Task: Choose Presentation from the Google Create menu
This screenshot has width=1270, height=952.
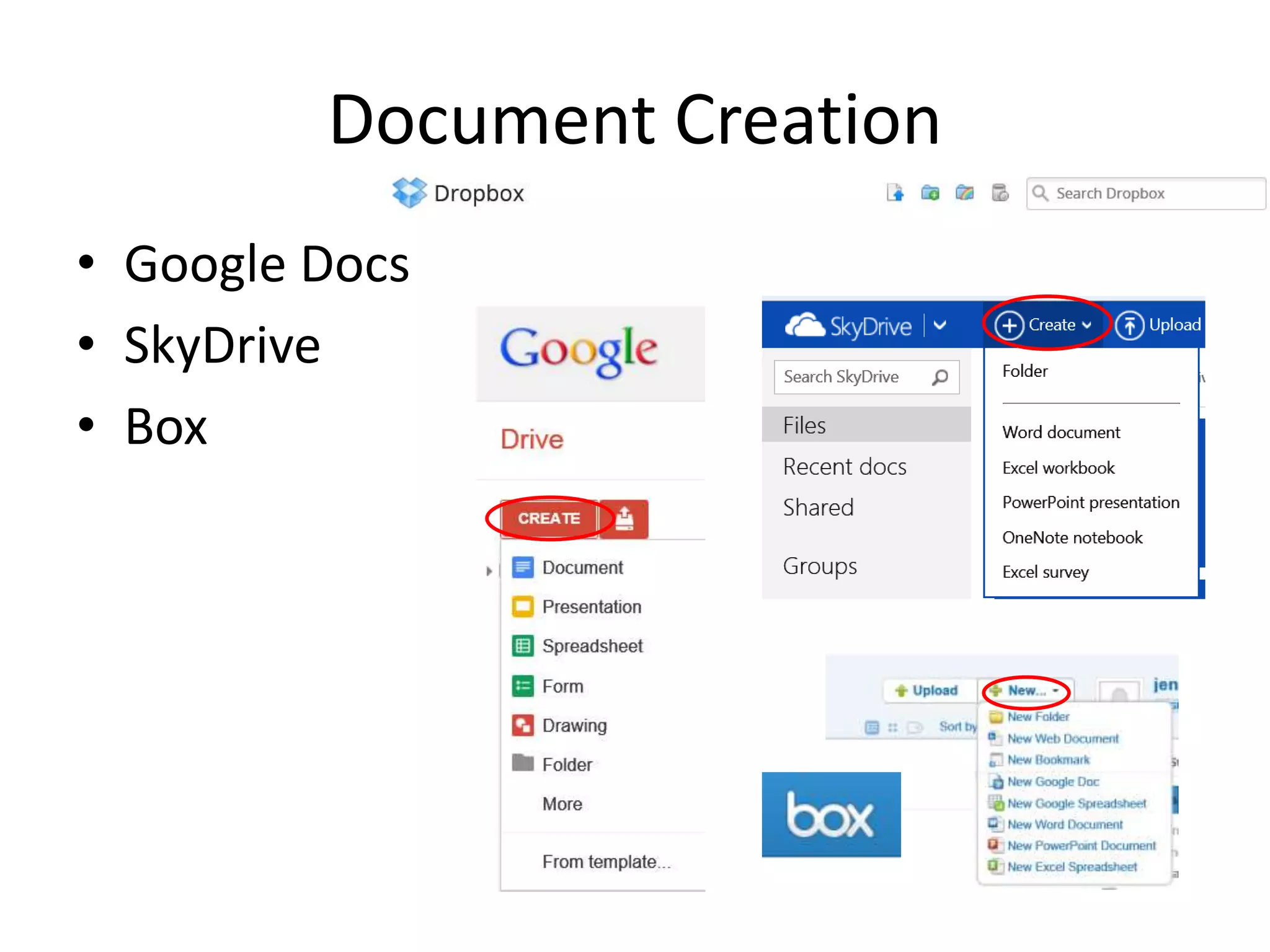Action: point(592,607)
